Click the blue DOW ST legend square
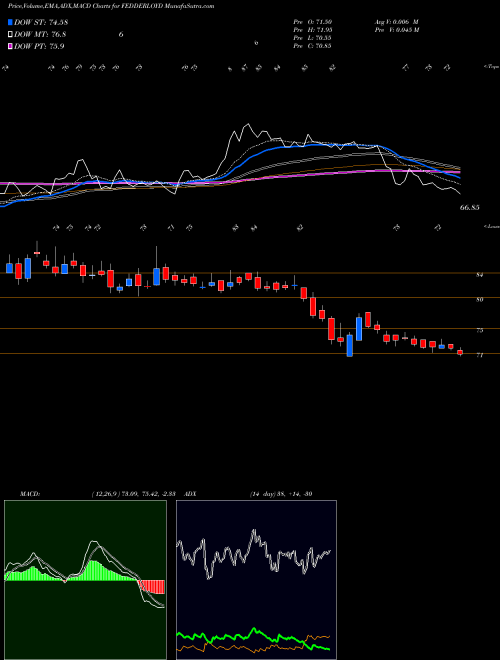Viewport: 500px width, 660px height. 11,22
